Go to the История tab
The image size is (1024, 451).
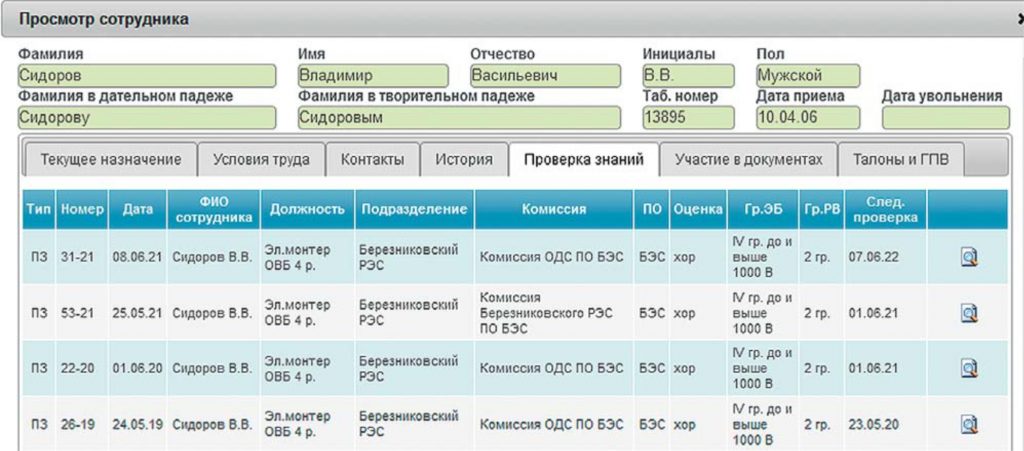(x=463, y=159)
